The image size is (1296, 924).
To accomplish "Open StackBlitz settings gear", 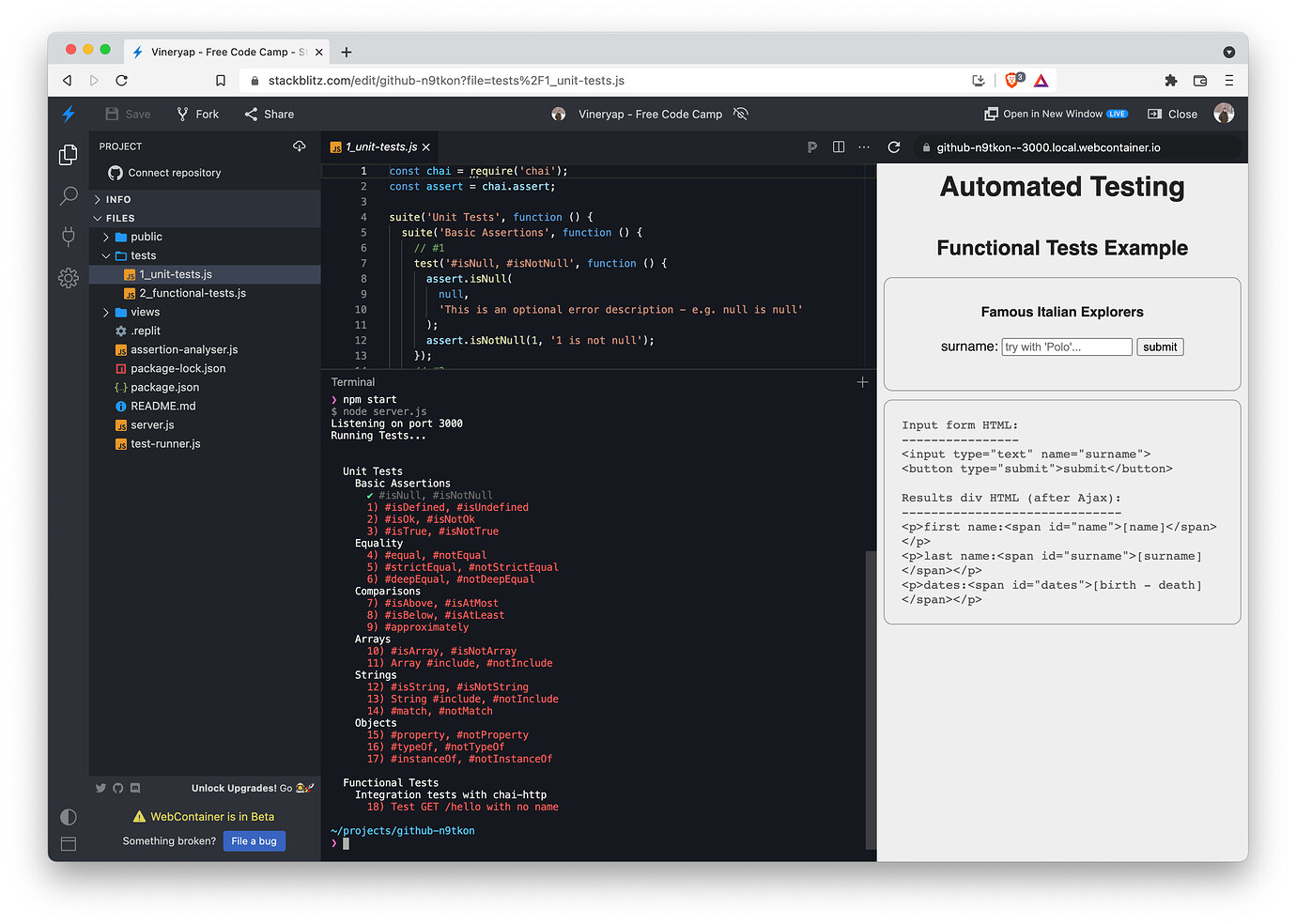I will [68, 278].
